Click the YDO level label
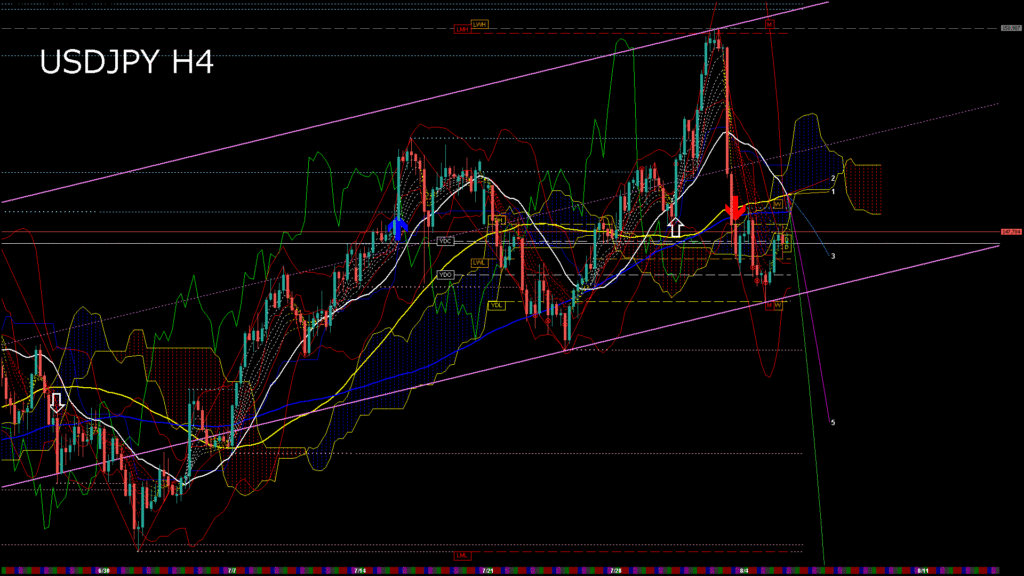Image resolution: width=1024 pixels, height=576 pixels. tap(446, 274)
